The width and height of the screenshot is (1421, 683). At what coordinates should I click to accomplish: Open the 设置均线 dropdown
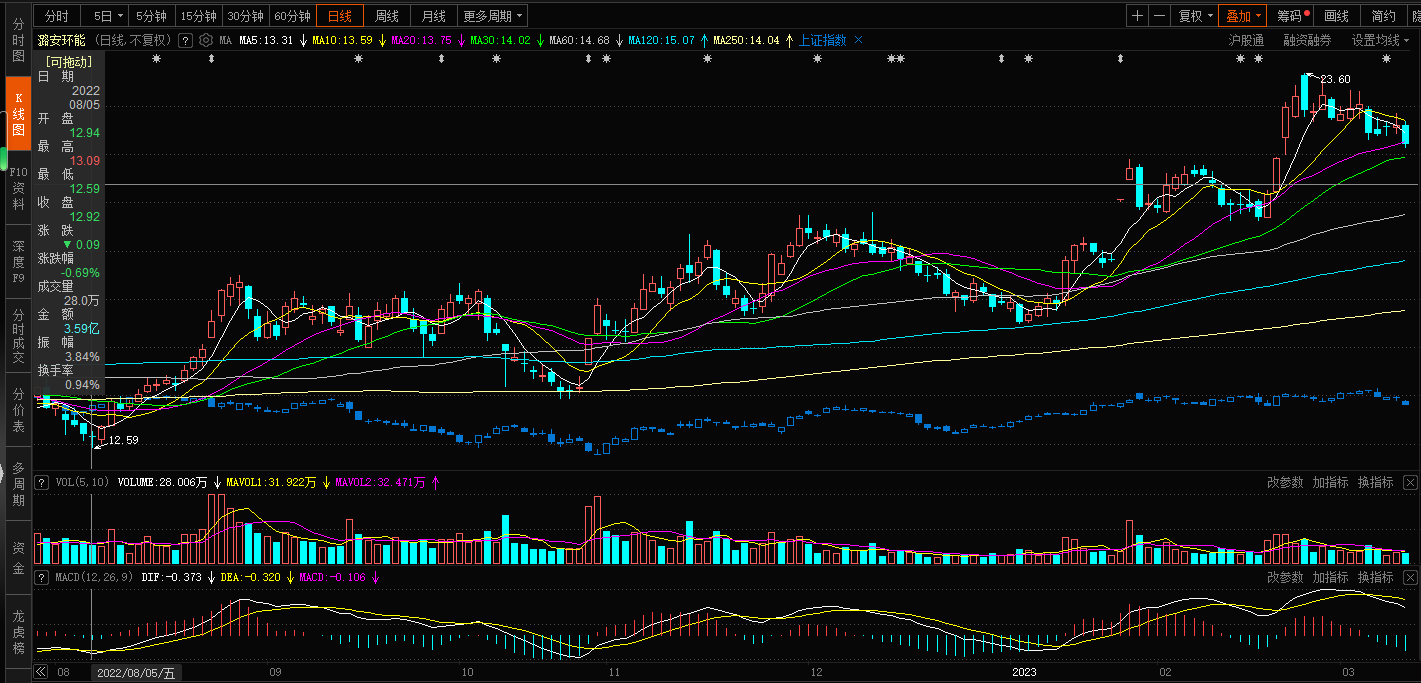tap(1381, 40)
